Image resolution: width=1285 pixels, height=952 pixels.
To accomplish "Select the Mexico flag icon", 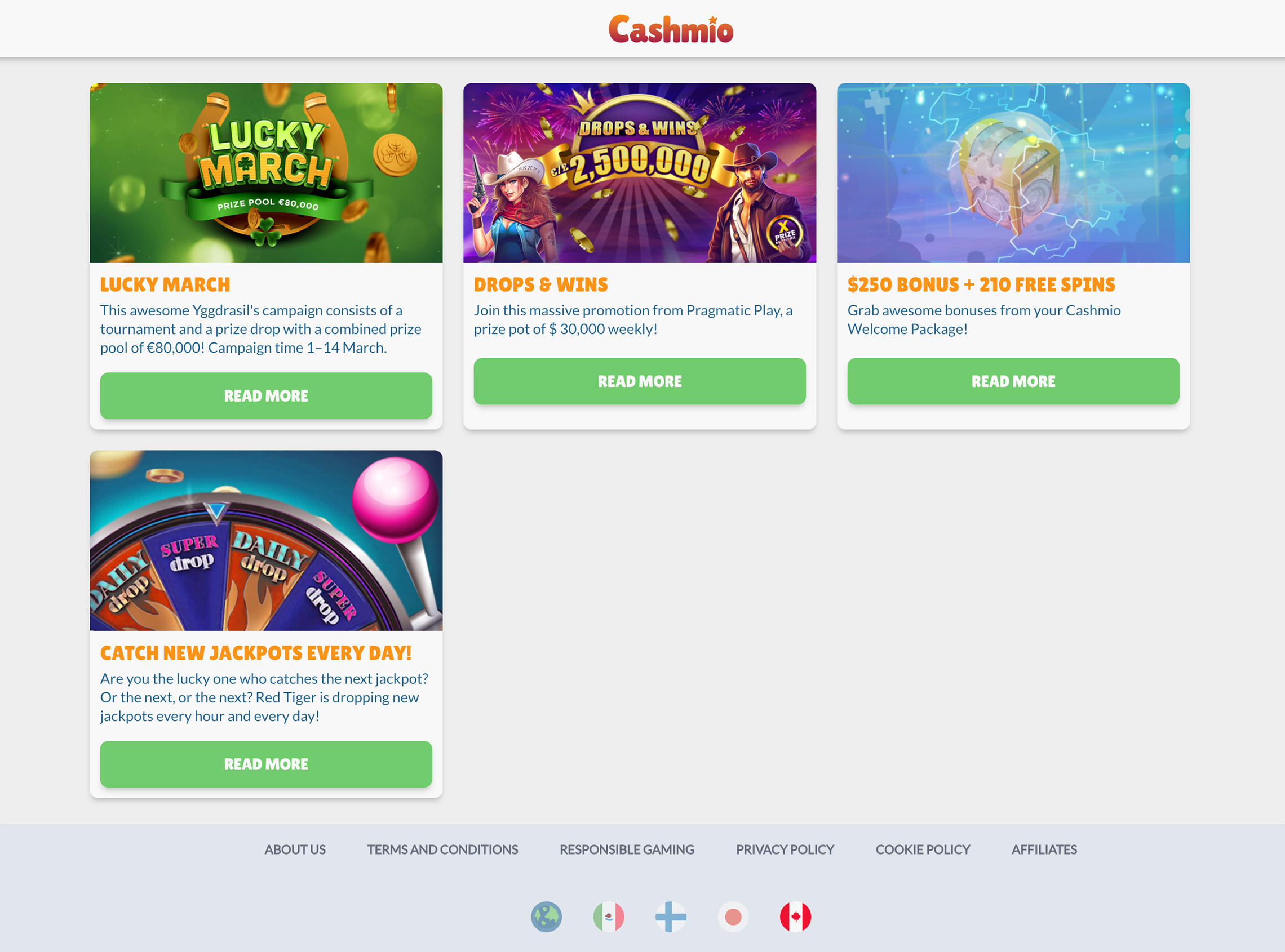I will (x=608, y=917).
